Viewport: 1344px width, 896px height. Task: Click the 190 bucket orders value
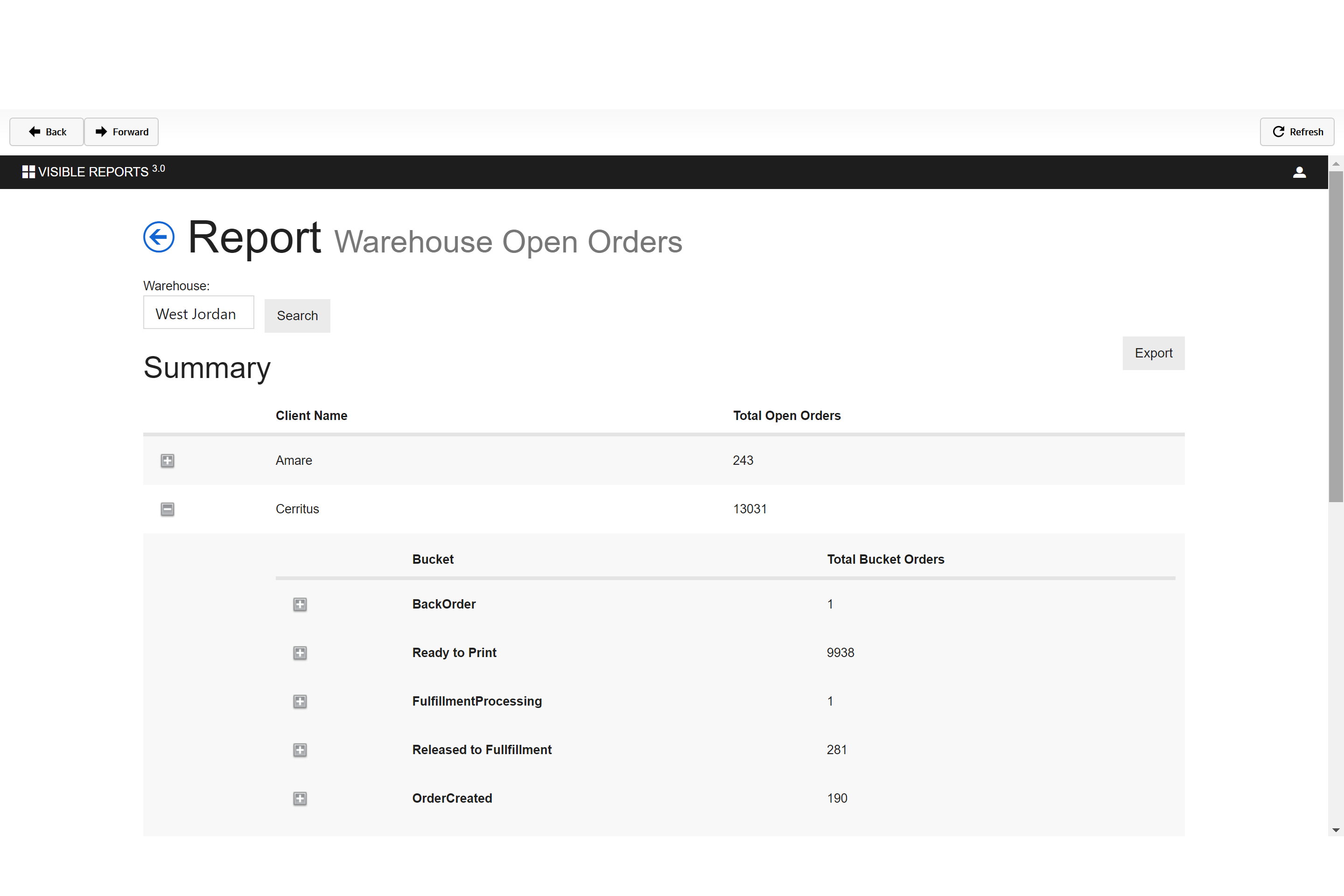pyautogui.click(x=837, y=798)
